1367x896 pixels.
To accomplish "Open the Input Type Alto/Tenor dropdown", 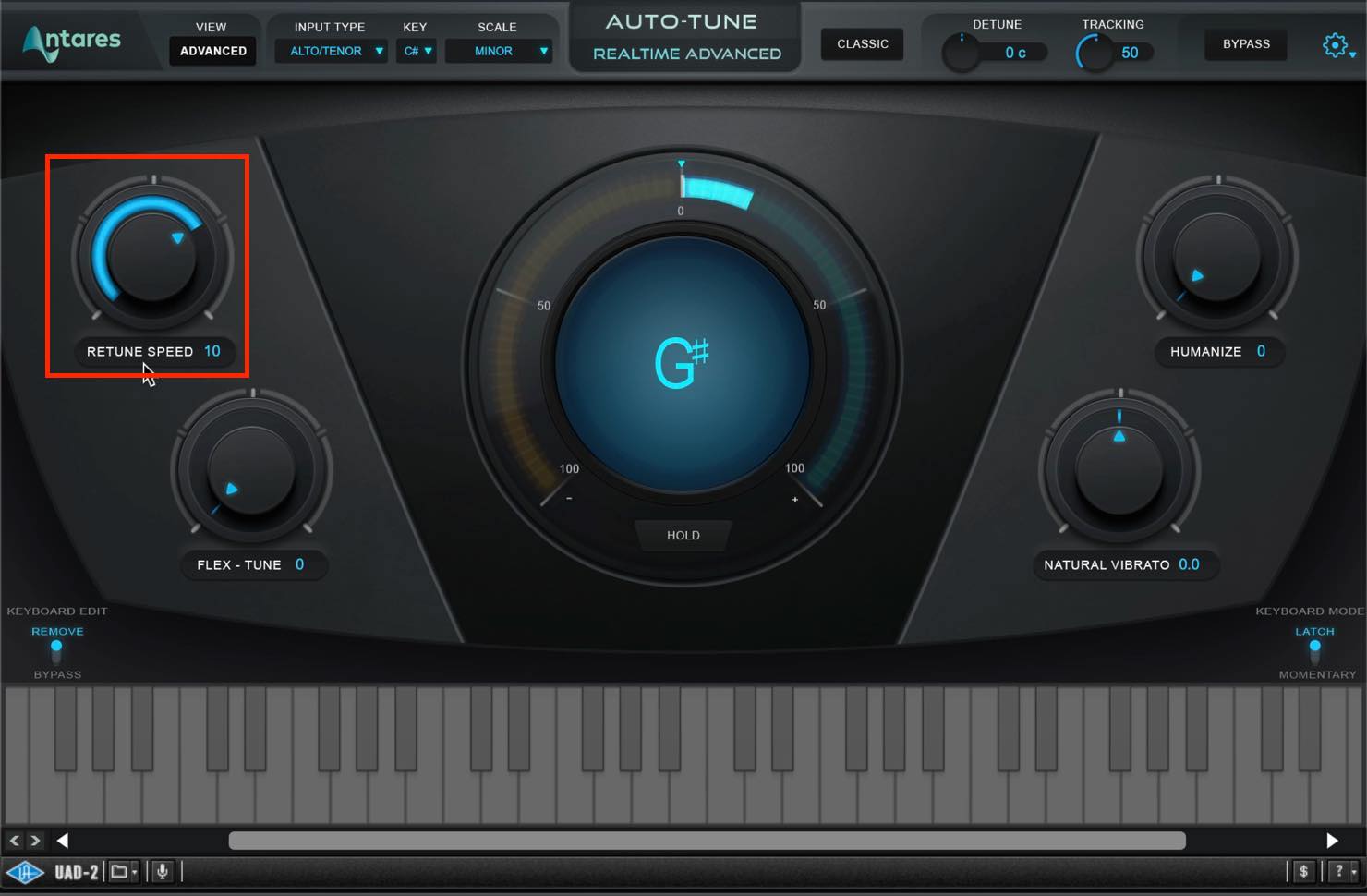I will click(x=331, y=51).
